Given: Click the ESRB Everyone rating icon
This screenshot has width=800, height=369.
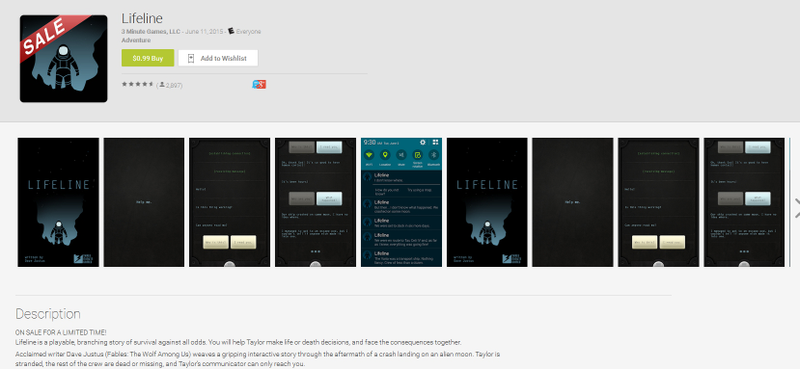Looking at the screenshot, I should 231,31.
